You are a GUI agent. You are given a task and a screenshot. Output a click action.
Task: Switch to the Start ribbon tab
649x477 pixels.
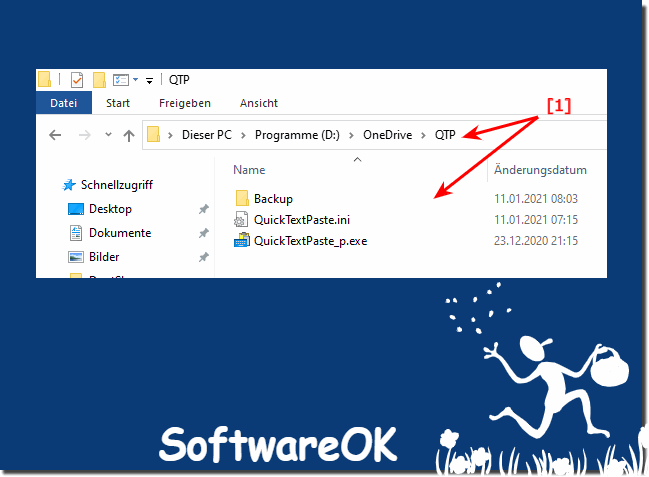[x=118, y=103]
